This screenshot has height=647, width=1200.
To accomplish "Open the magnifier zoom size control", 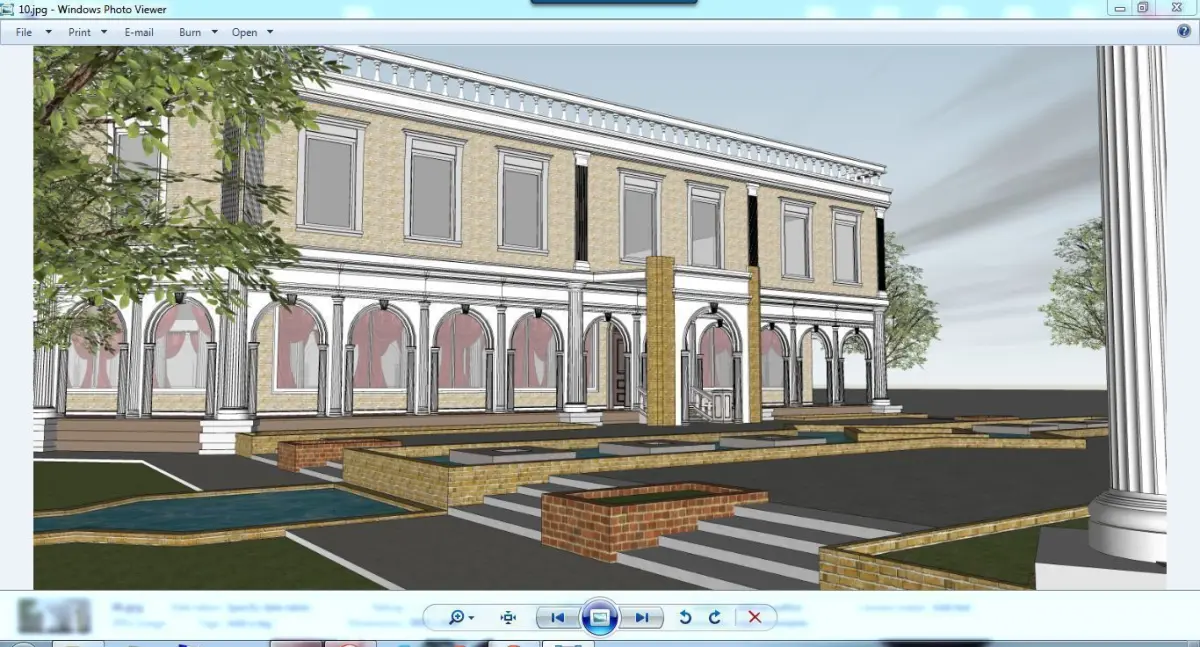I will tap(460, 617).
